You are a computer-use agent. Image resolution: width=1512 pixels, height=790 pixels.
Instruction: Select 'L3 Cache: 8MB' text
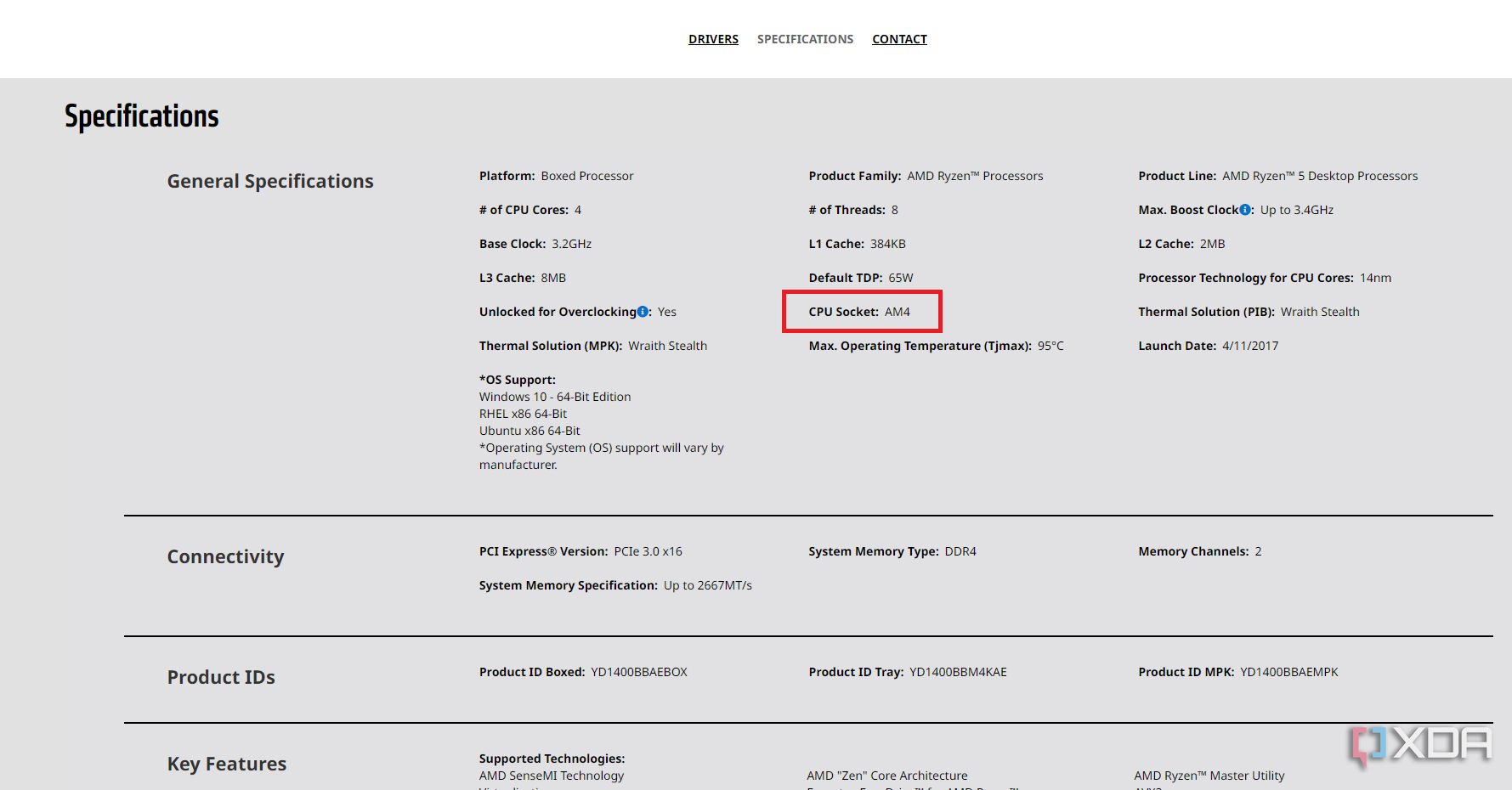tap(523, 278)
